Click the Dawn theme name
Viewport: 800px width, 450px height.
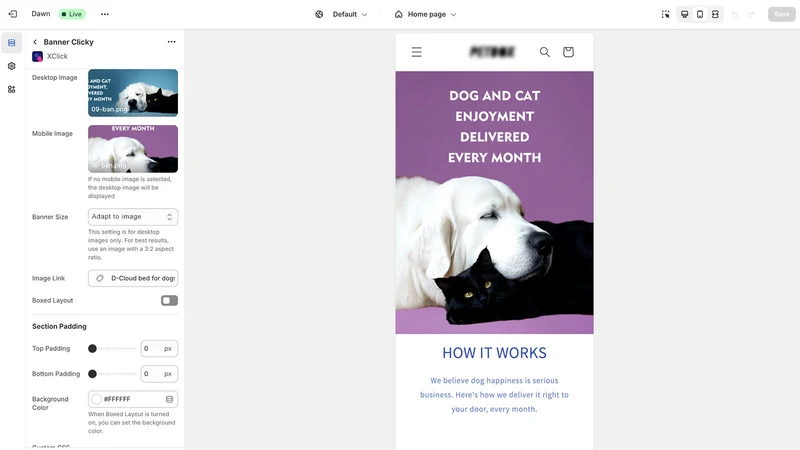coord(41,14)
